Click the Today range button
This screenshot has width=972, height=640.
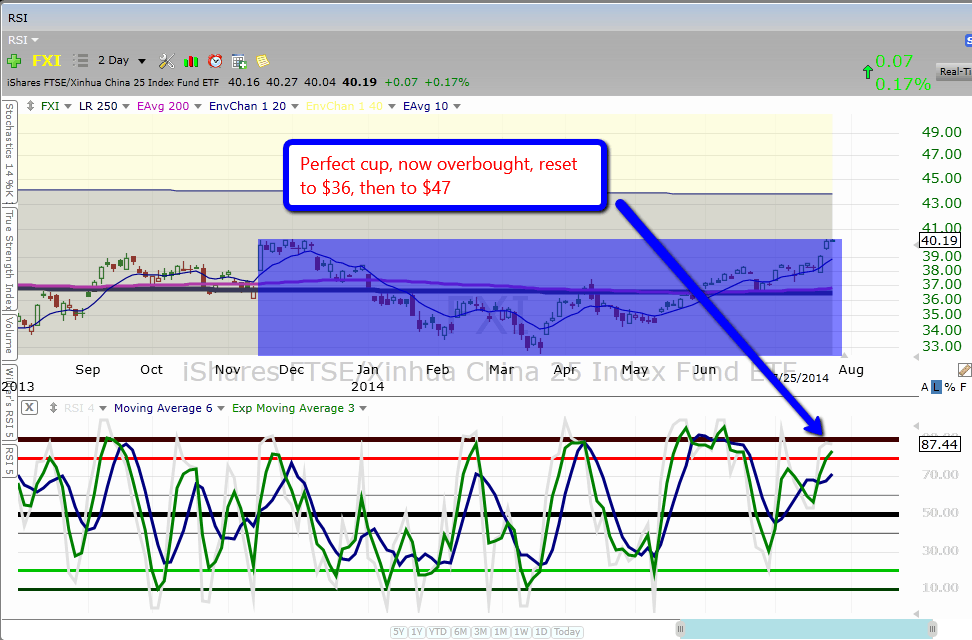point(567,632)
